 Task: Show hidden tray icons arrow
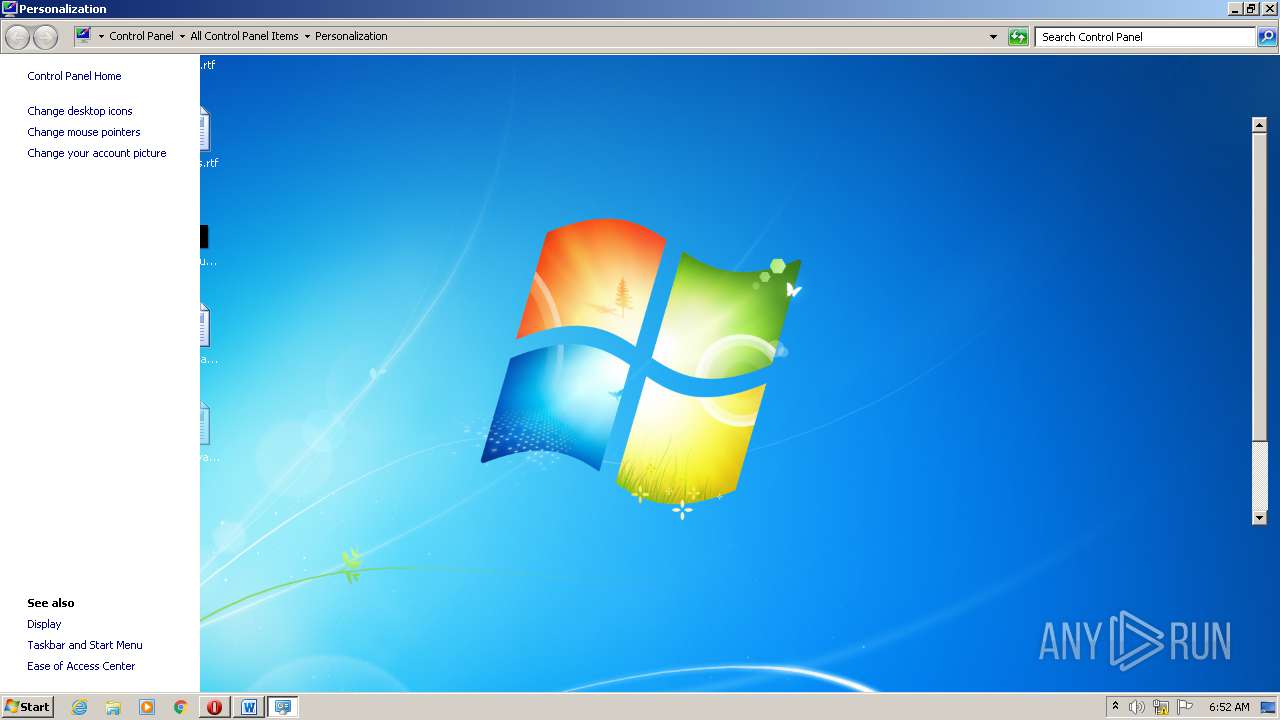(x=1115, y=707)
